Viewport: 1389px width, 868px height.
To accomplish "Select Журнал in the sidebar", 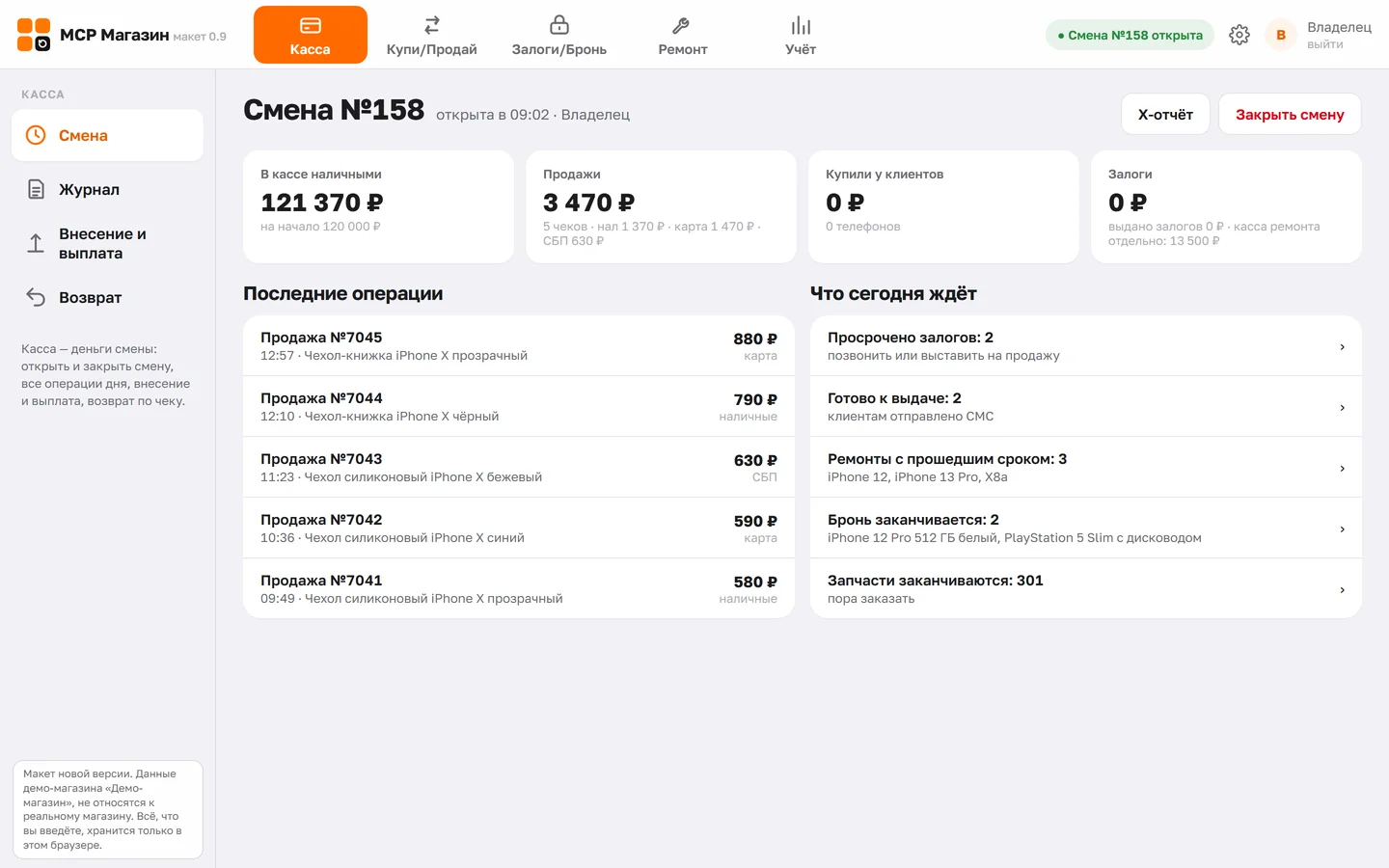I will (107, 189).
